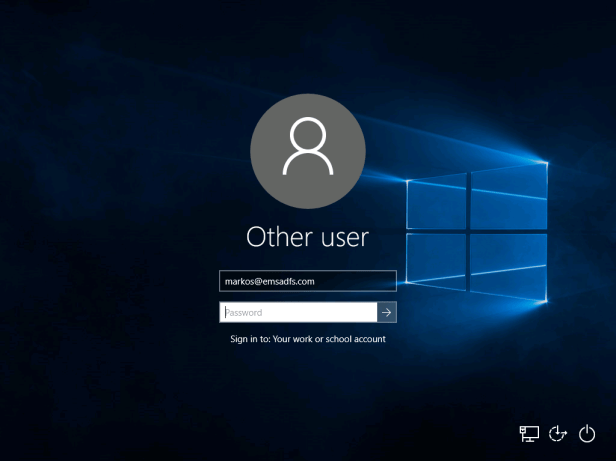
Task: Click the "Sign in to:" label
Action: coord(249,339)
